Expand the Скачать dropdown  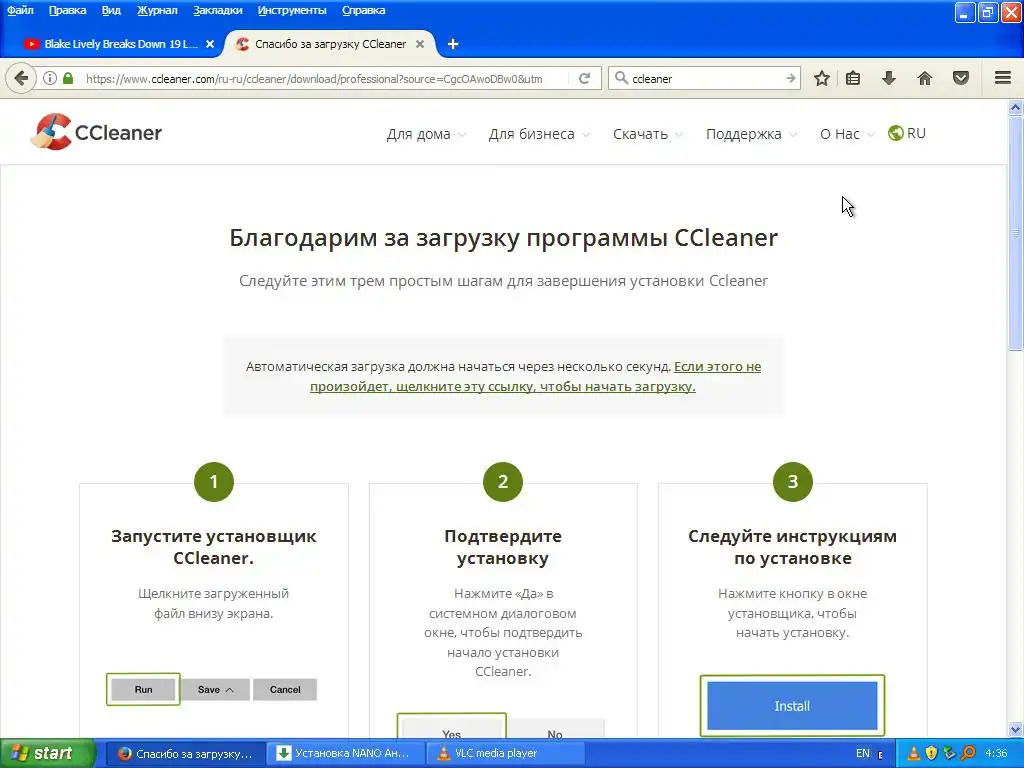point(647,134)
